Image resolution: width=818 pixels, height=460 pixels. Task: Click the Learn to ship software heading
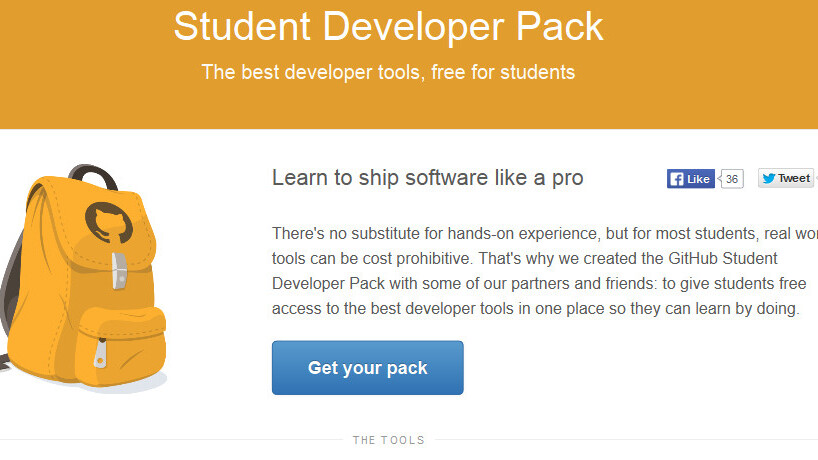[427, 178]
